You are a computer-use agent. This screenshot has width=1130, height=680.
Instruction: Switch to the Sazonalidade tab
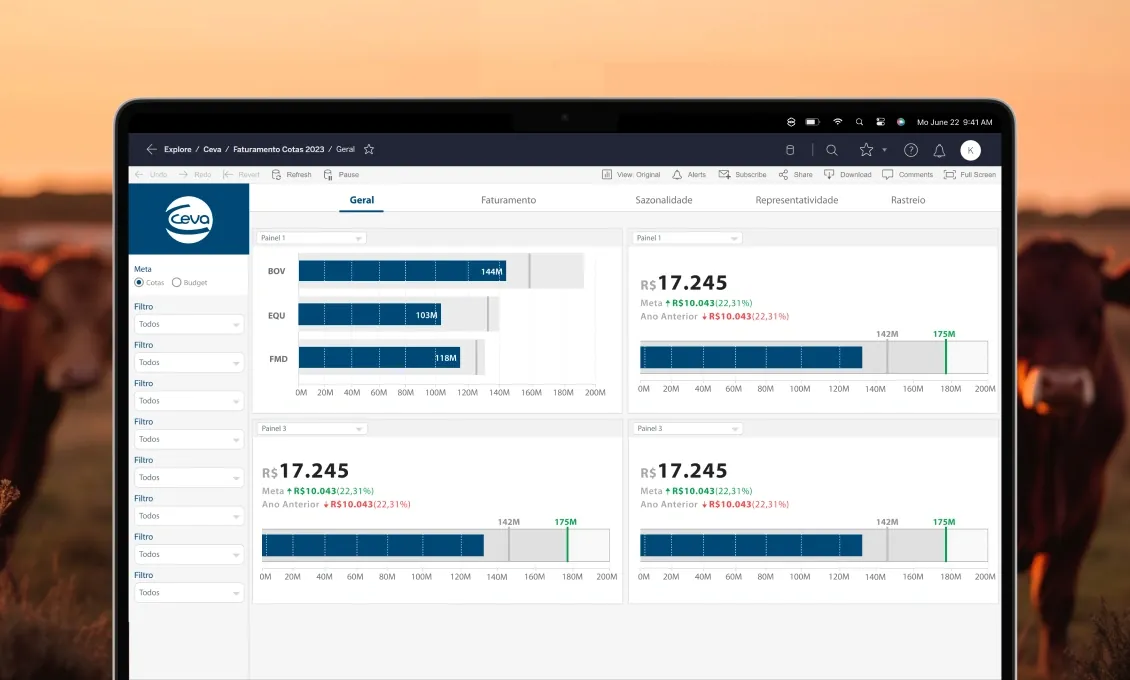click(x=664, y=200)
